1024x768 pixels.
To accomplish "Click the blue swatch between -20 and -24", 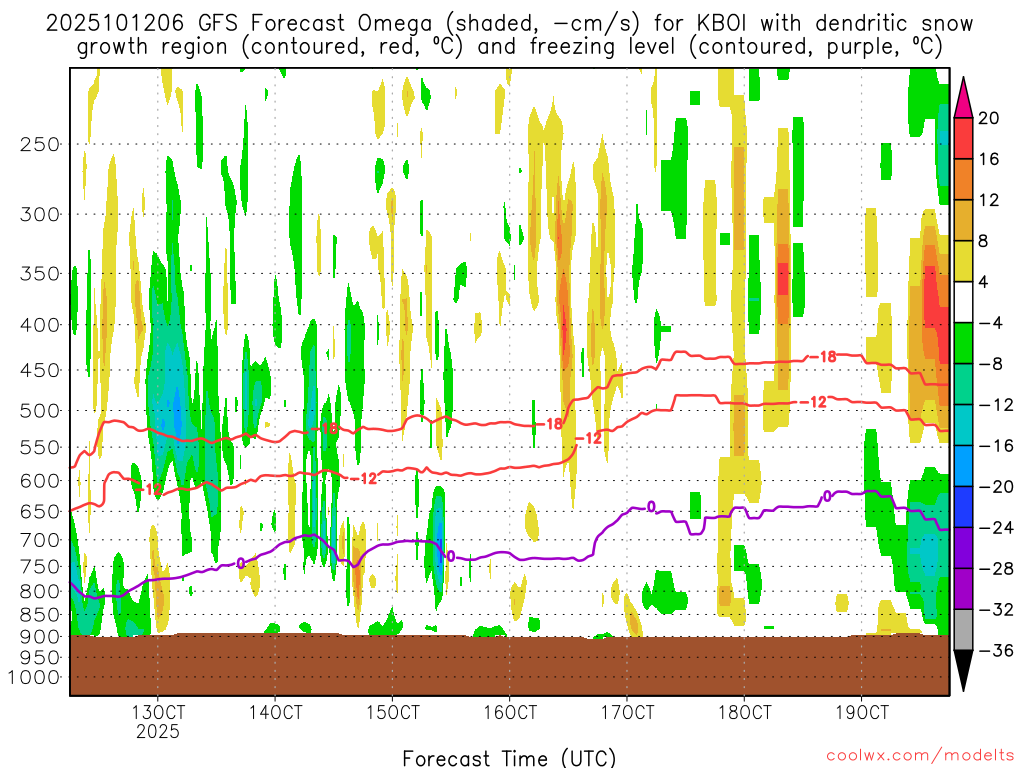I will click(963, 507).
